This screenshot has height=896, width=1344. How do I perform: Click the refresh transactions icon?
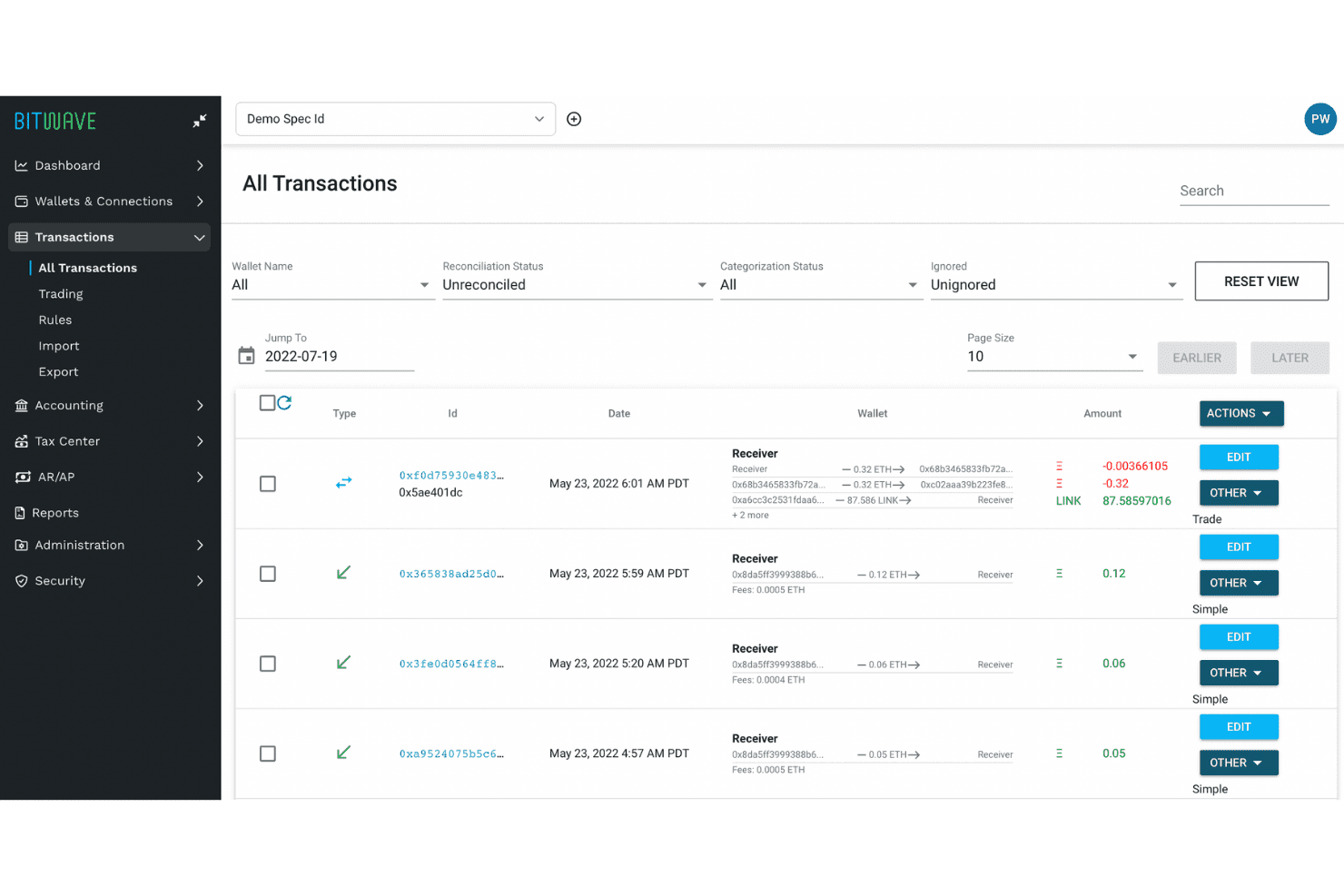(284, 402)
